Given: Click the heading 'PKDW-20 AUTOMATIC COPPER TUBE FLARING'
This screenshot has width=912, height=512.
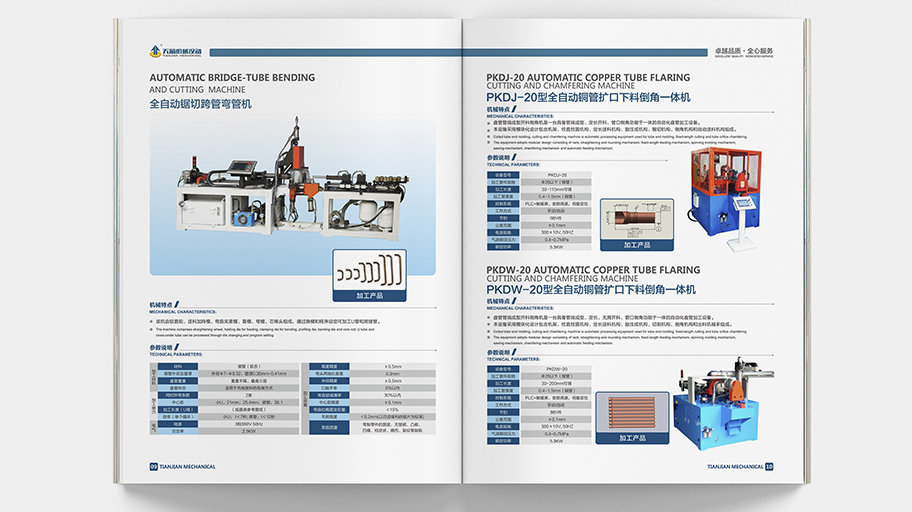Looking at the screenshot, I should [593, 270].
